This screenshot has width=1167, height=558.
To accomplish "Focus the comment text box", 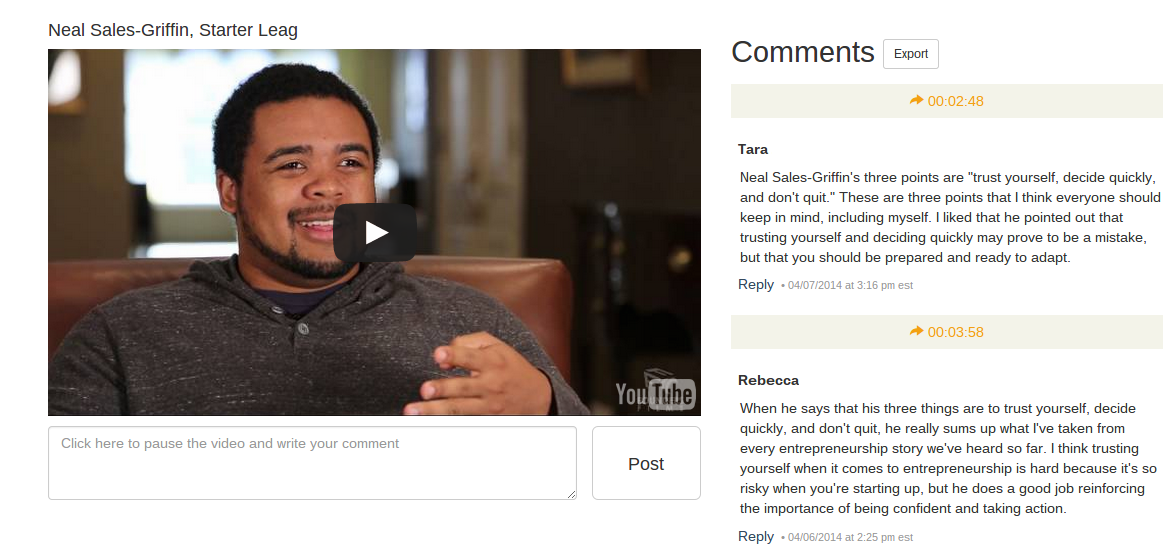I will 313,463.
